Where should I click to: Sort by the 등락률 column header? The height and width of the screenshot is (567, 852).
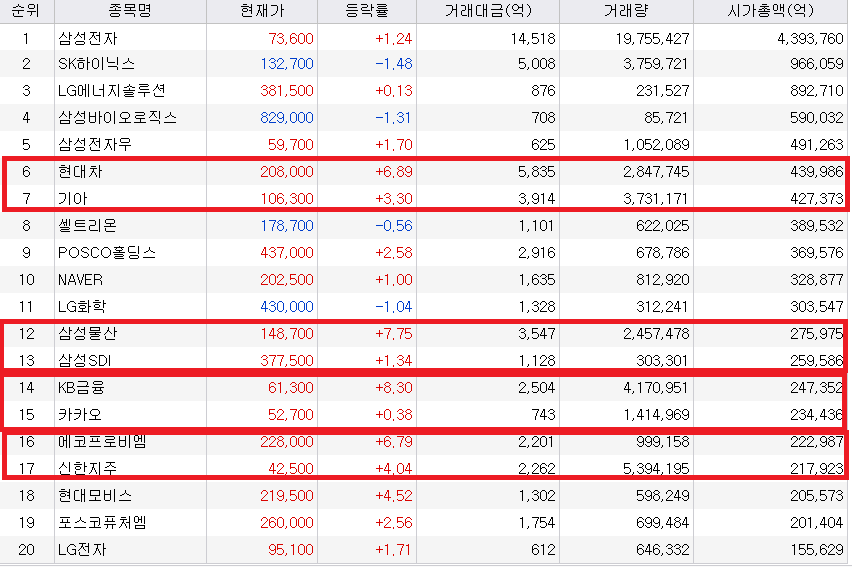click(367, 10)
